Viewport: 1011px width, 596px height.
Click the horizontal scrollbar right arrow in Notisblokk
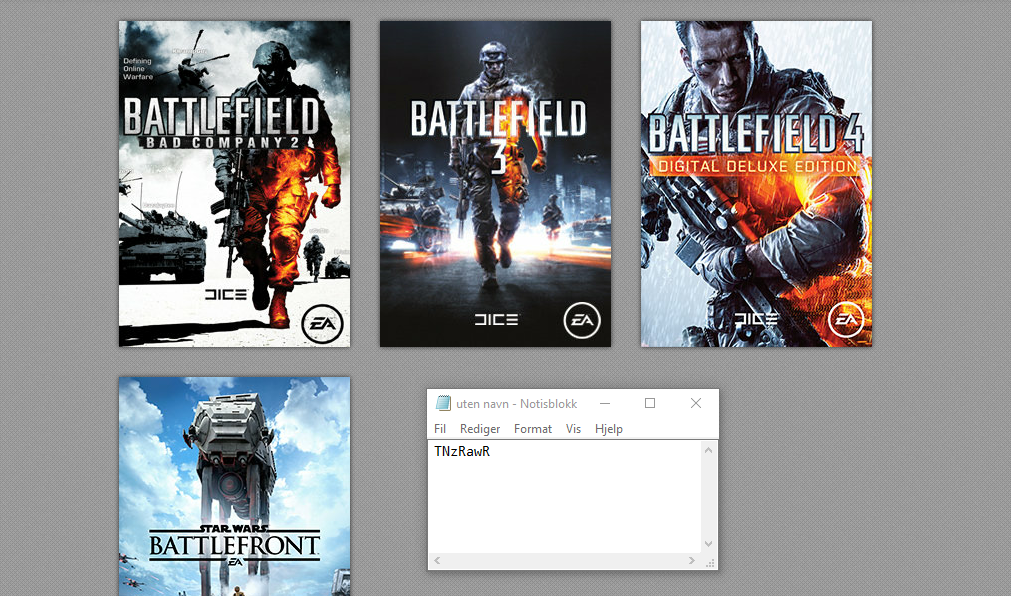692,561
